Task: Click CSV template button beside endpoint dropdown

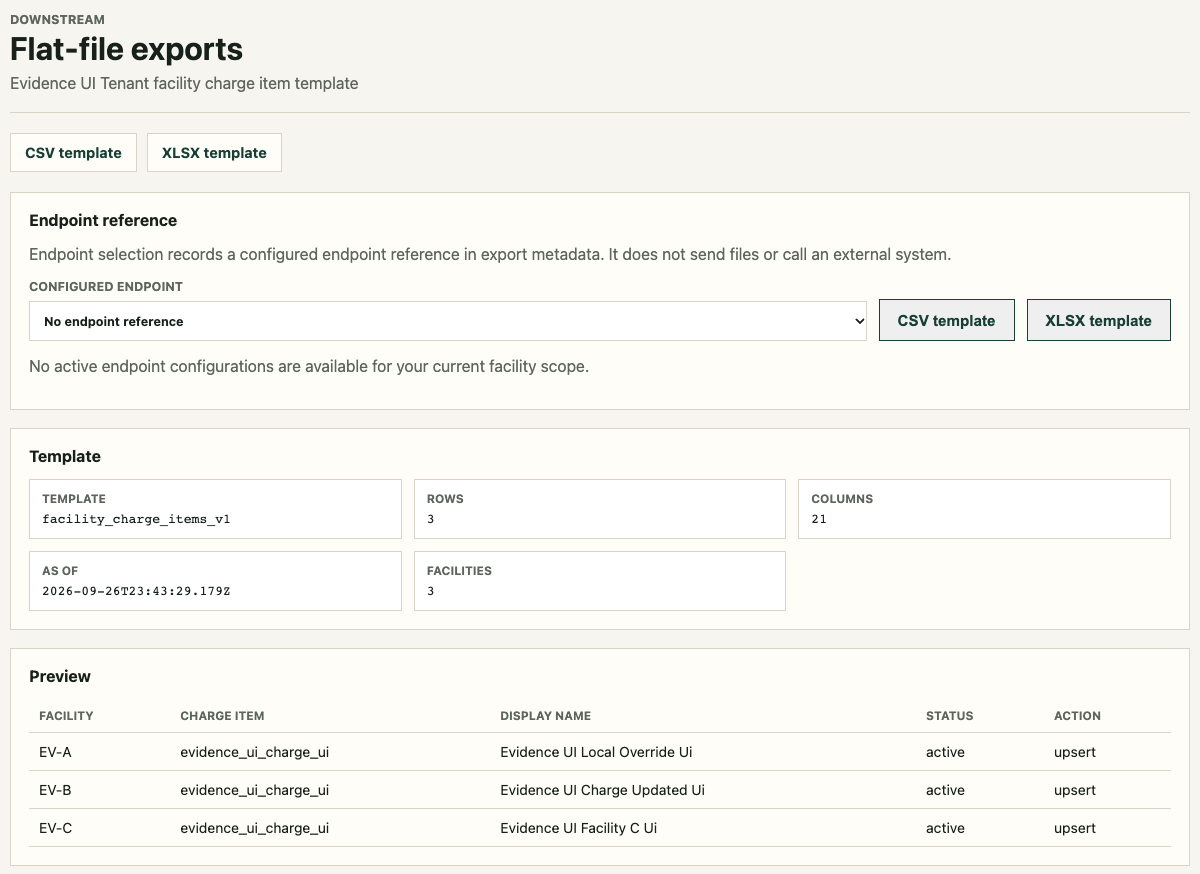Action: tap(946, 320)
